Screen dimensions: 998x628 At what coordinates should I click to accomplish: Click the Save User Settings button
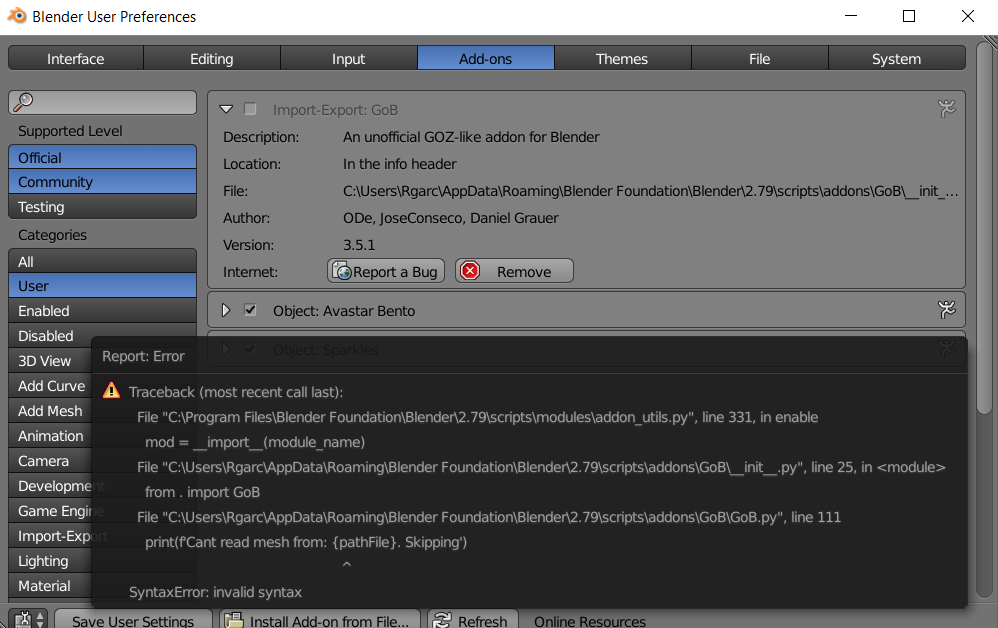pyautogui.click(x=133, y=621)
